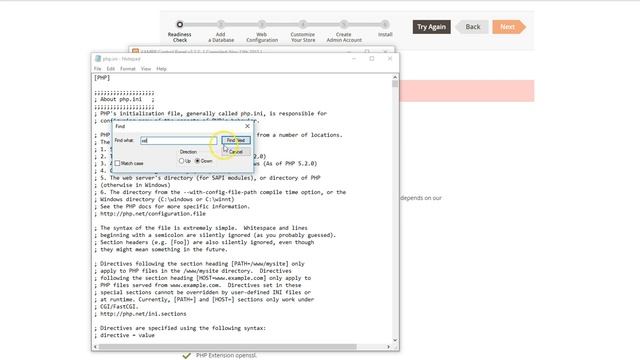The height and width of the screenshot is (360, 640).
Task: Click the '; About php.ini' line
Action: tap(124, 99)
